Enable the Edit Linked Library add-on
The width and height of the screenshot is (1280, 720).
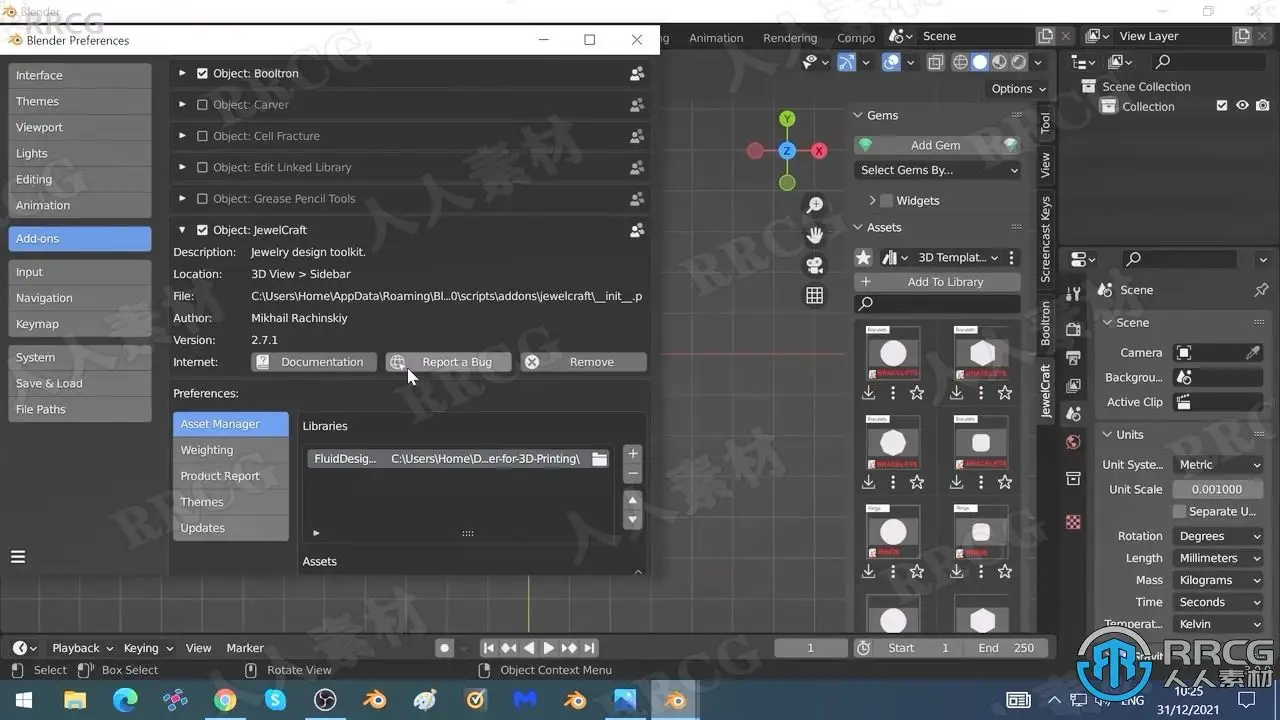[202, 167]
